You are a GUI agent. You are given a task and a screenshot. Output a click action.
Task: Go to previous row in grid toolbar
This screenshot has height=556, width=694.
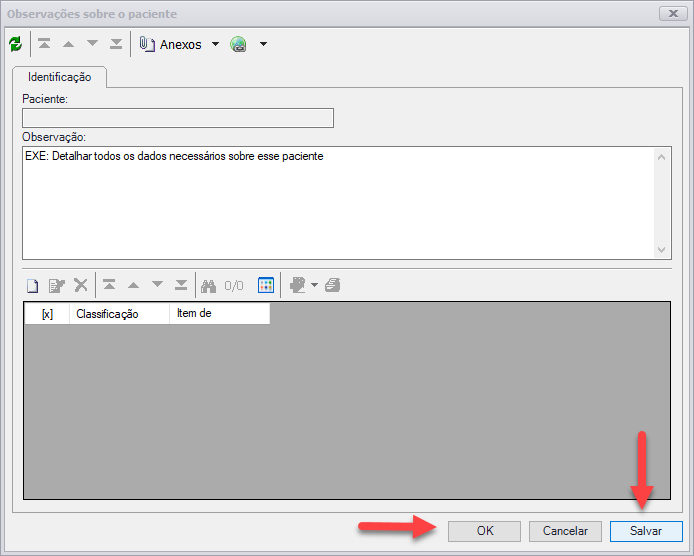133,285
